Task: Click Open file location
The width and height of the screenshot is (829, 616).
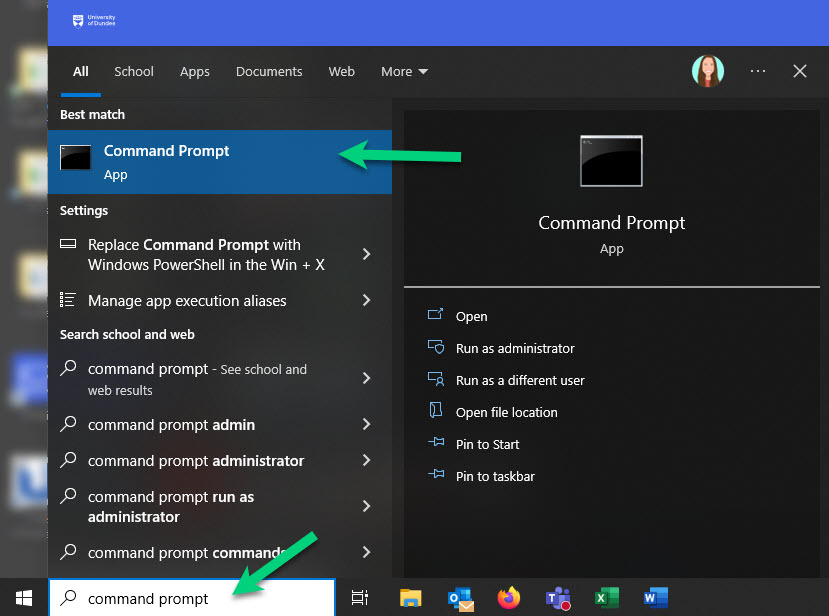Action: coord(506,412)
